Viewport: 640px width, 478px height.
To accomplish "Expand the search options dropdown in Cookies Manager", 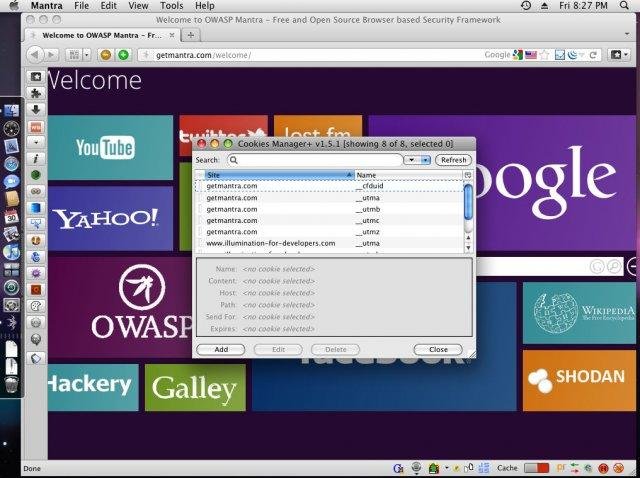I will click(417, 160).
